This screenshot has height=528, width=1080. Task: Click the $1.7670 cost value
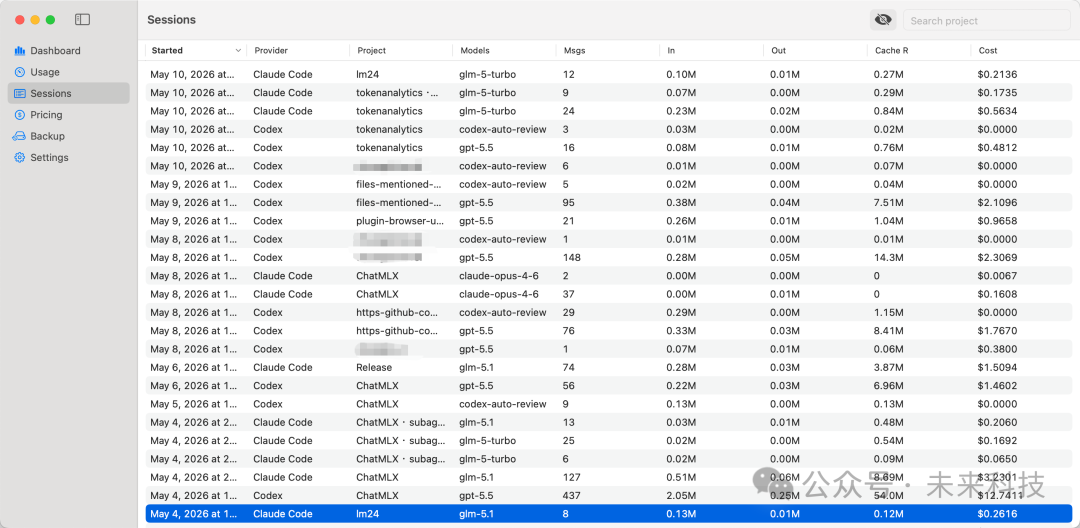(x=997, y=330)
